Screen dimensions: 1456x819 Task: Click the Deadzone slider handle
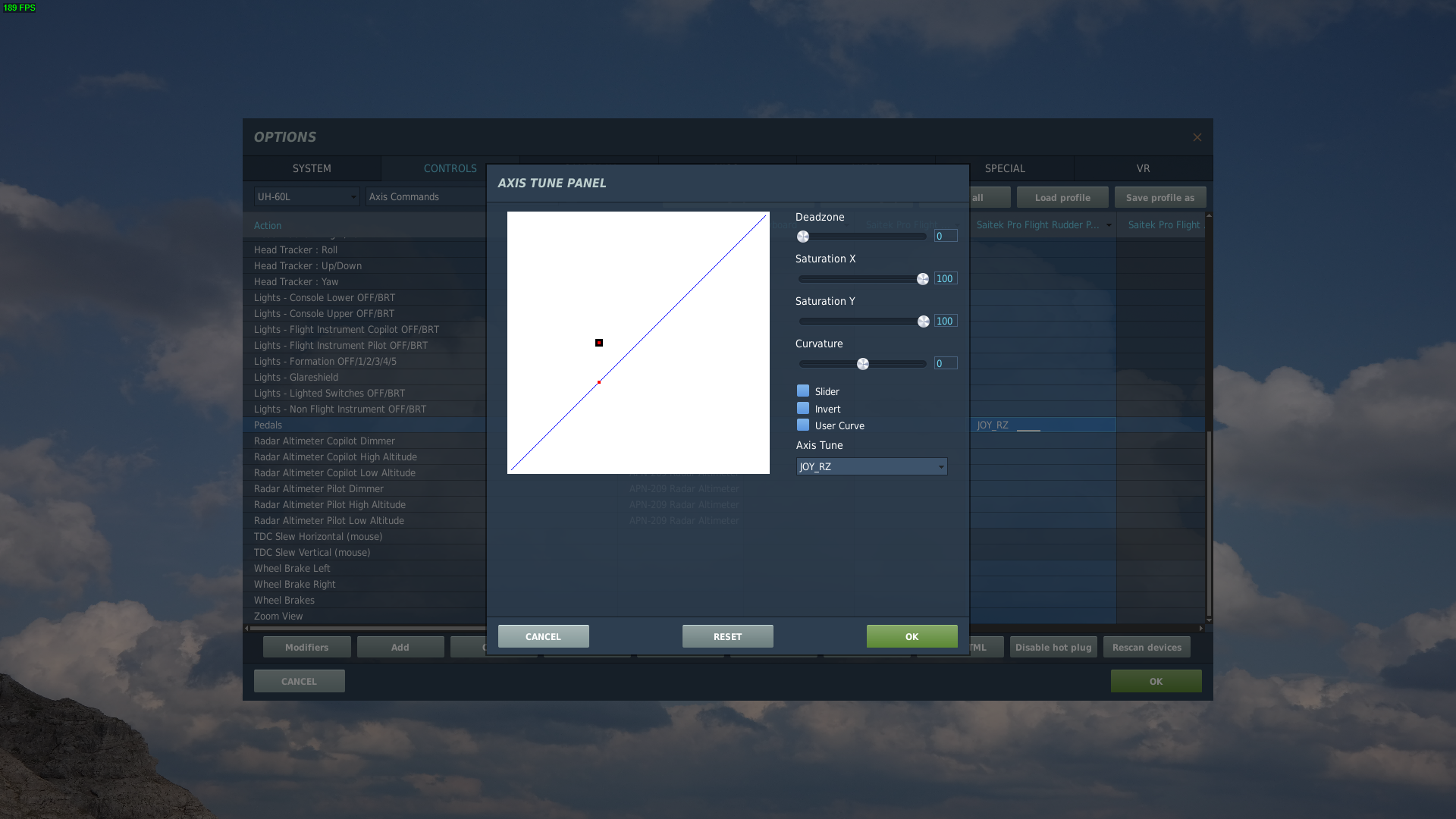803,237
